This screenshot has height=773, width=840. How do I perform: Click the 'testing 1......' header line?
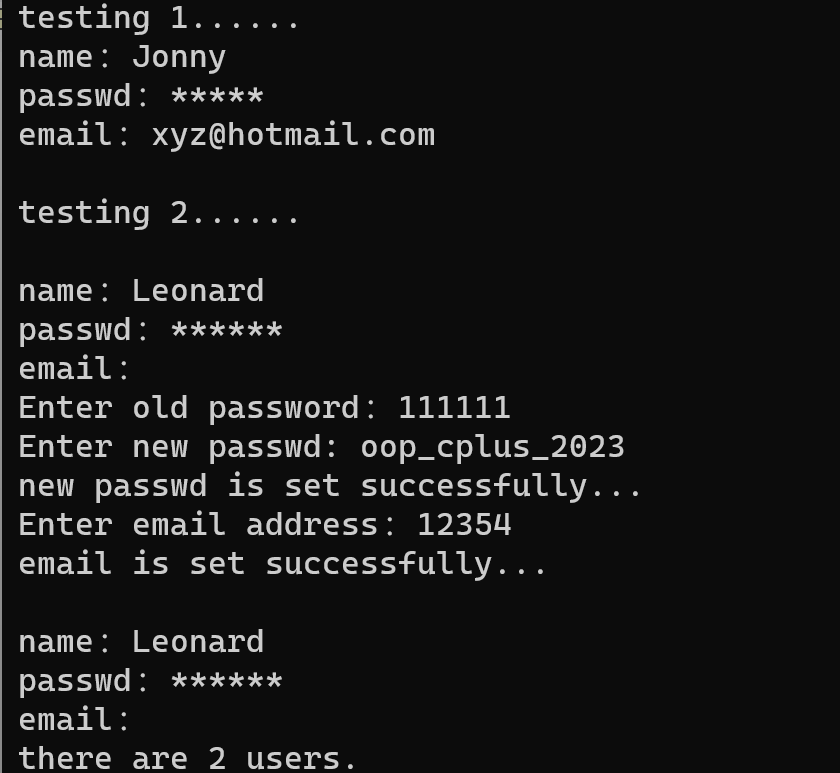159,17
